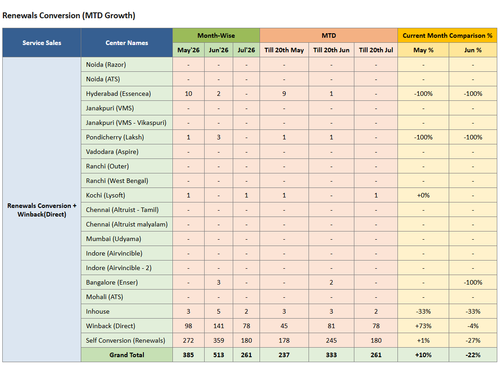
Task: Click the 'Renewals Conversion (MTD Growth)' title
Action: [69, 15]
